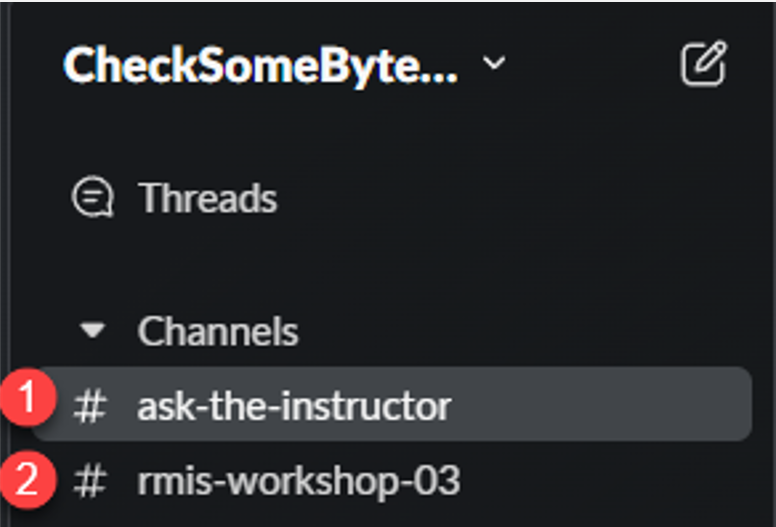
Task: Click the letter C in CheckSomeByte
Action: pyautogui.click(x=79, y=65)
